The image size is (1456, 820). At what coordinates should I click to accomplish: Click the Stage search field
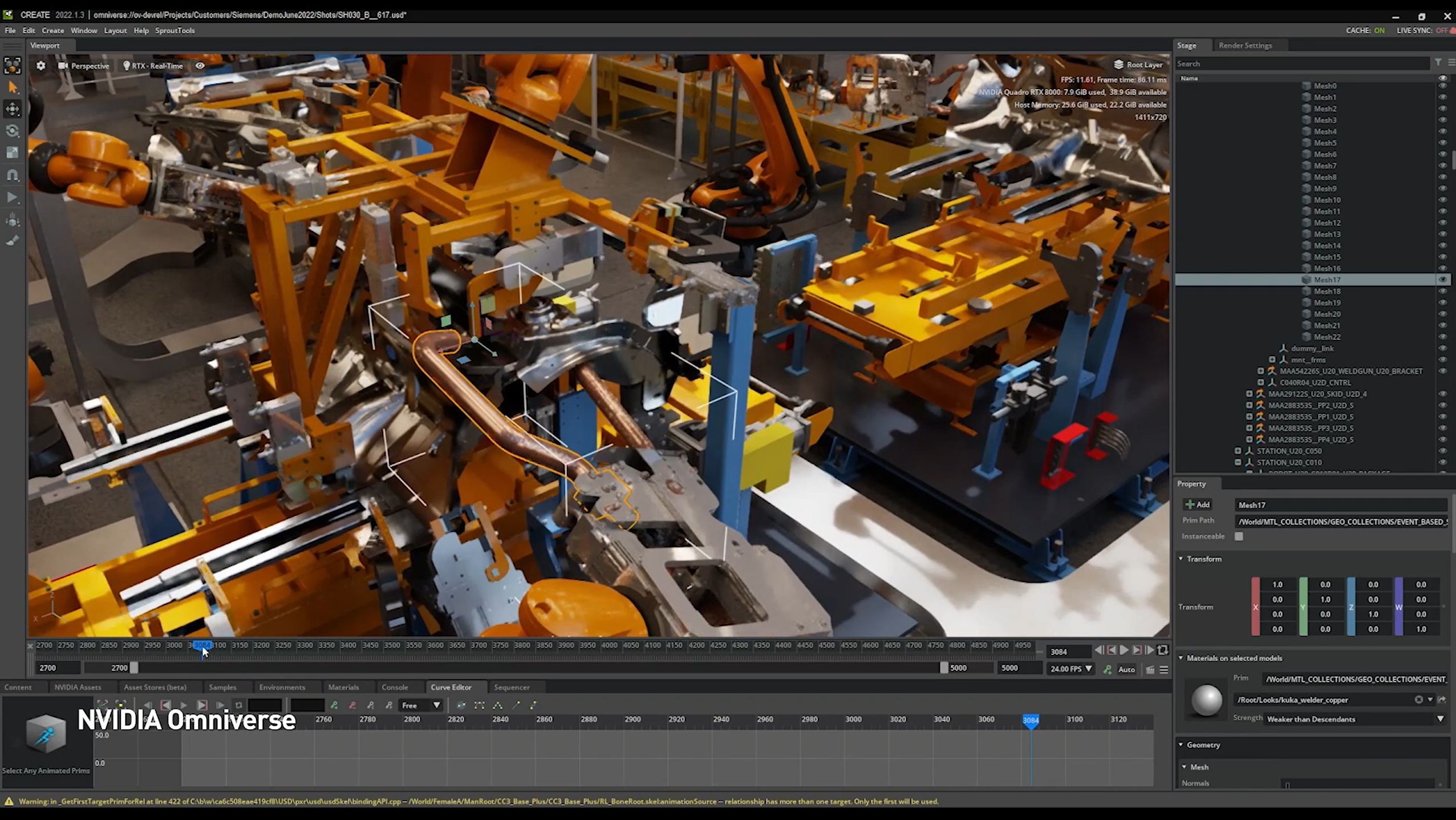coord(1303,64)
